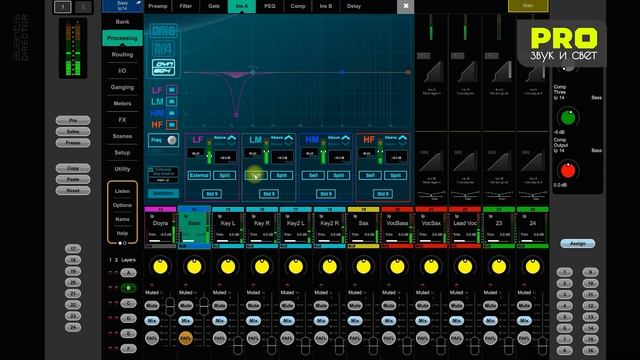Image resolution: width=640 pixels, height=360 pixels.
Task: Click the Assign button
Action: 578,243
